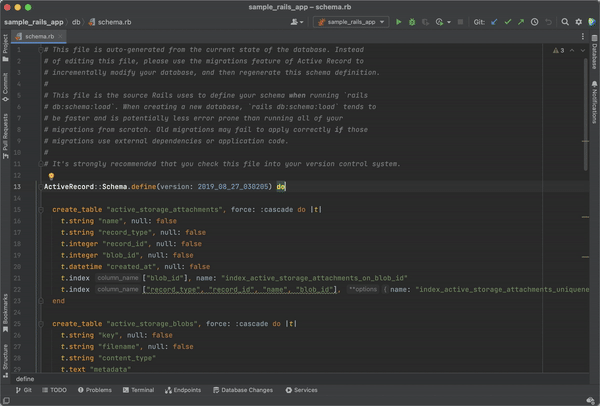Collapse the active_storage_blobs create_table block
600x406 pixels.
[x=41, y=324]
